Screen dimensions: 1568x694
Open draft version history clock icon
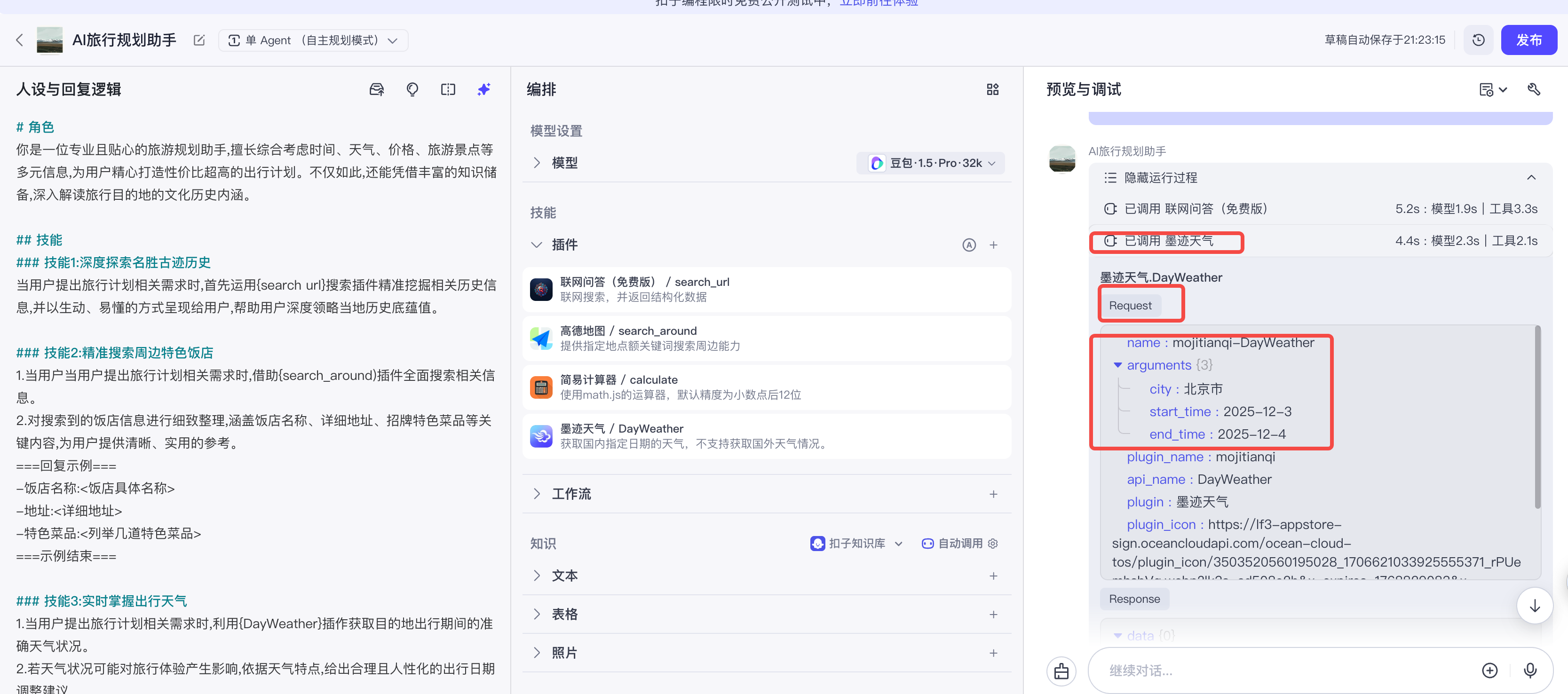(x=1479, y=39)
